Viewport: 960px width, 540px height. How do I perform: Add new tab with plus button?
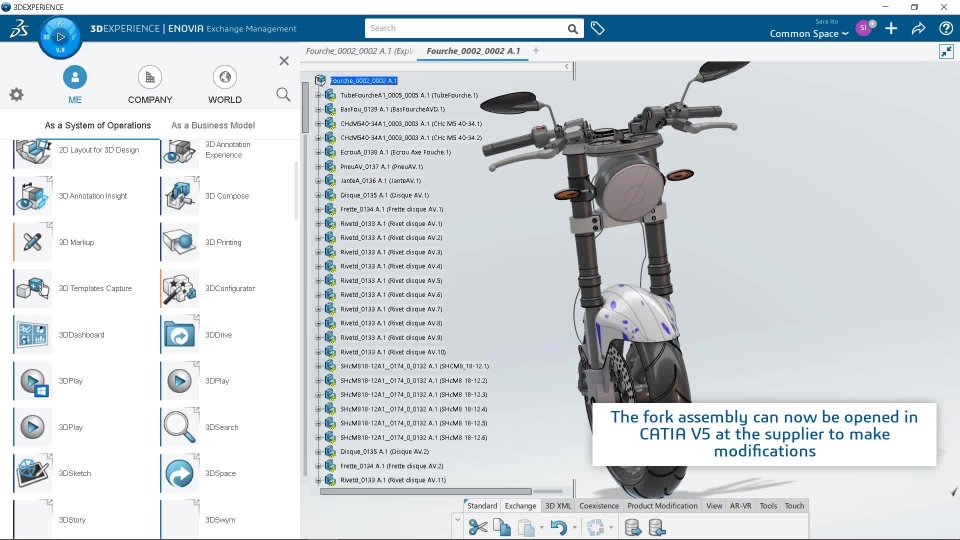tap(536, 51)
